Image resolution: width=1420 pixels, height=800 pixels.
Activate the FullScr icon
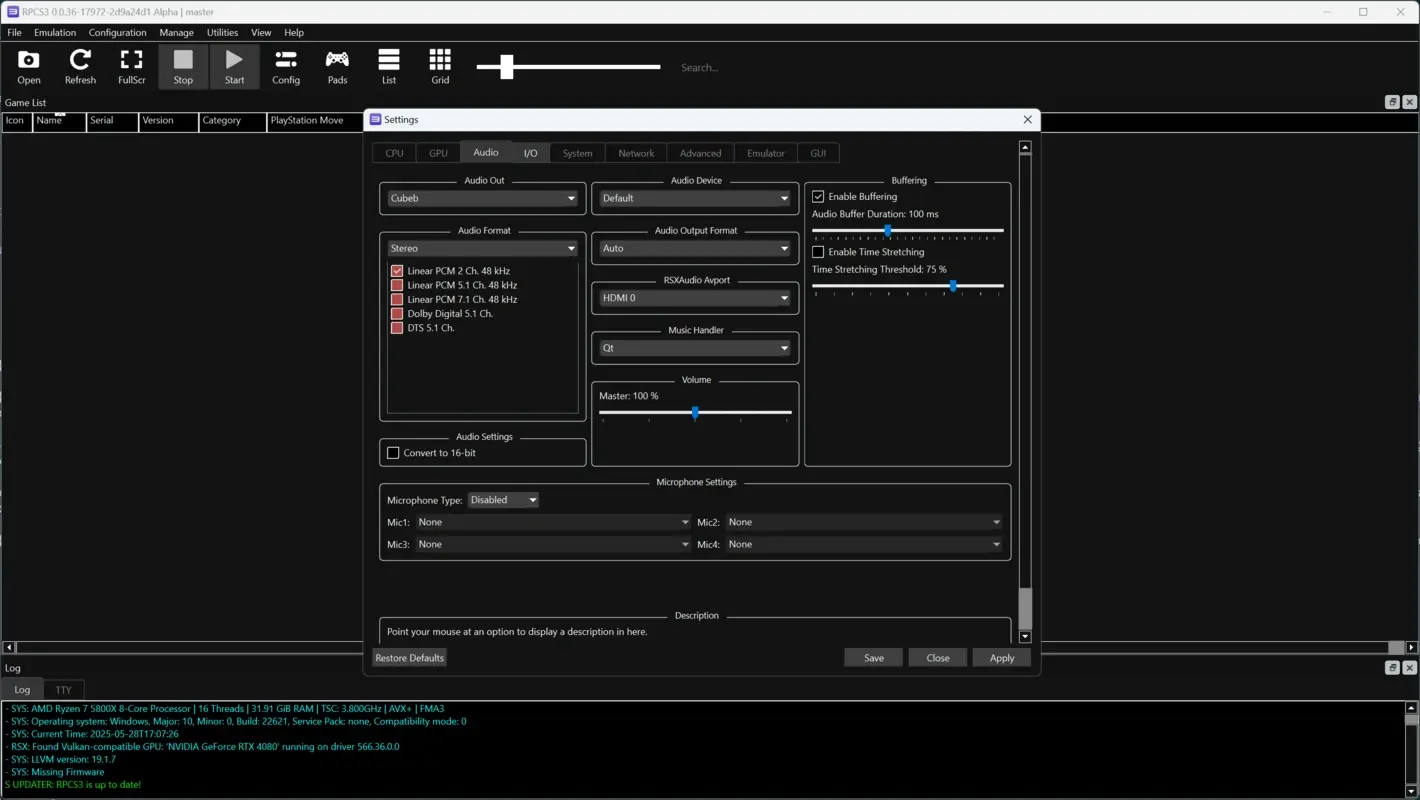131,66
